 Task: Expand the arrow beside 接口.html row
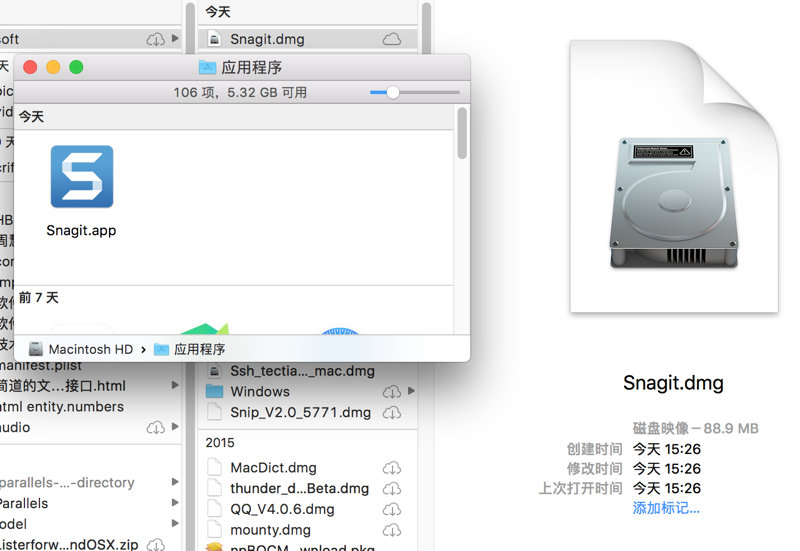(x=175, y=385)
